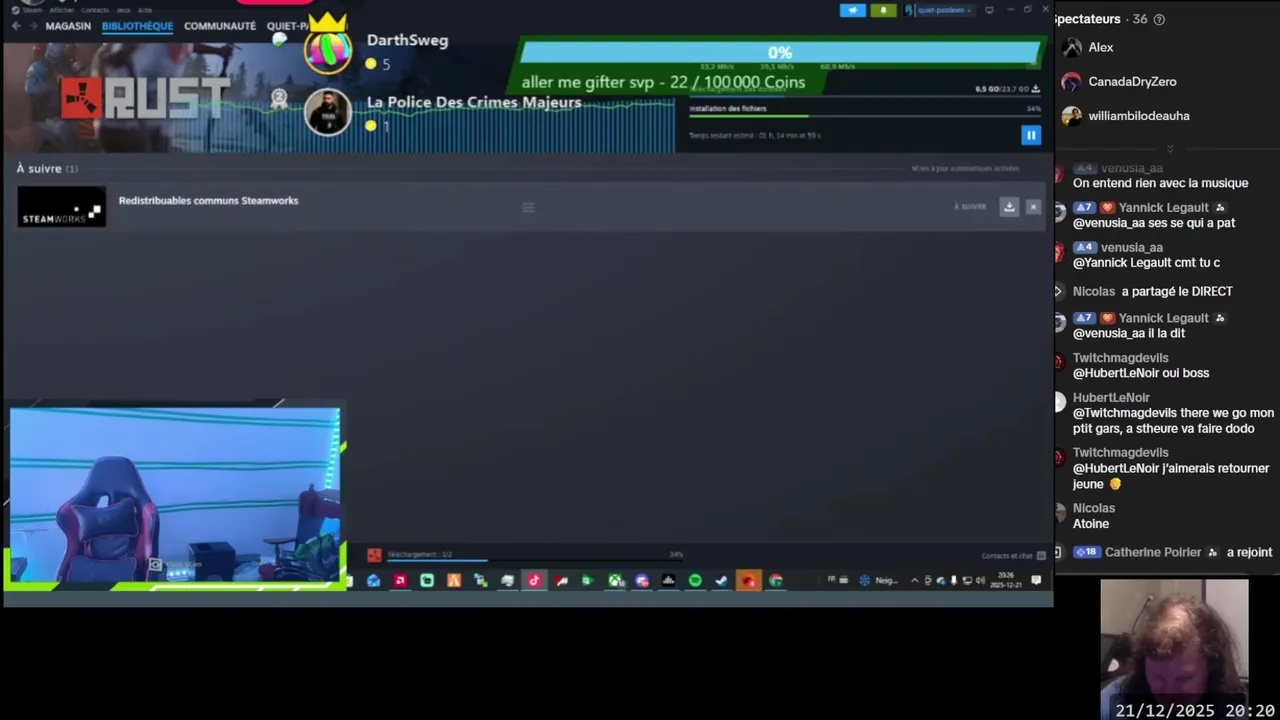Viewport: 1280px width, 720px height.
Task: Go back with Steam back arrow
Action: (x=16, y=26)
